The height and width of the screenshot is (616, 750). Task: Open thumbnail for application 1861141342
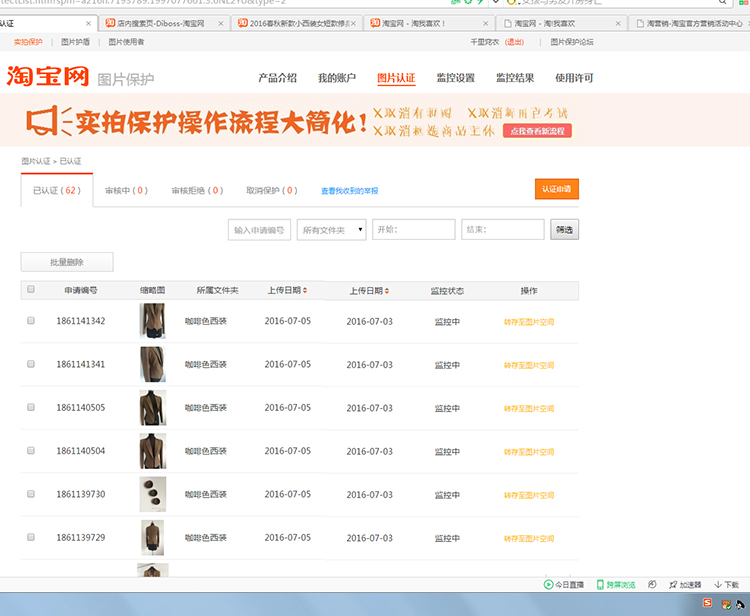coord(153,321)
